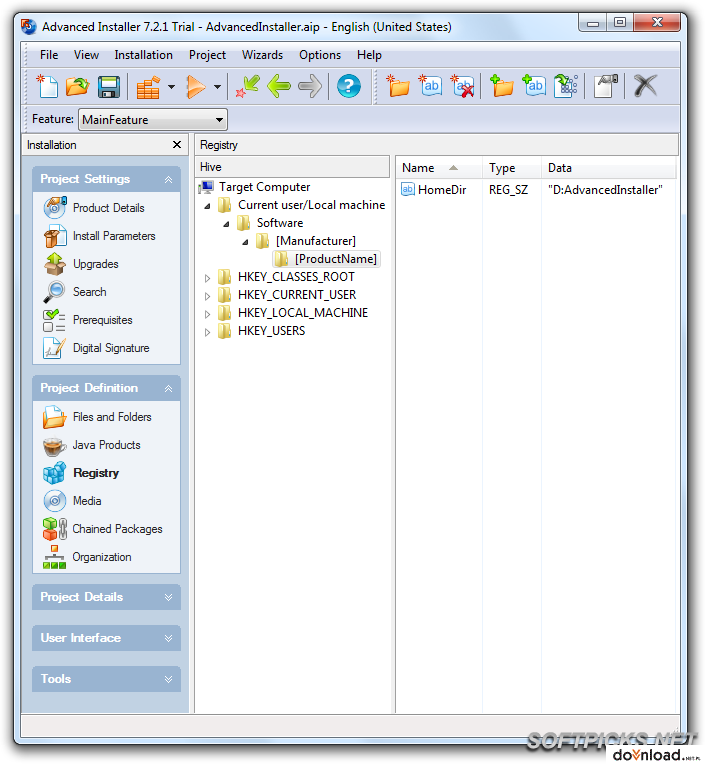Expand HKEY_USERS node
This screenshot has height=764, width=706.
pyautogui.click(x=207, y=332)
